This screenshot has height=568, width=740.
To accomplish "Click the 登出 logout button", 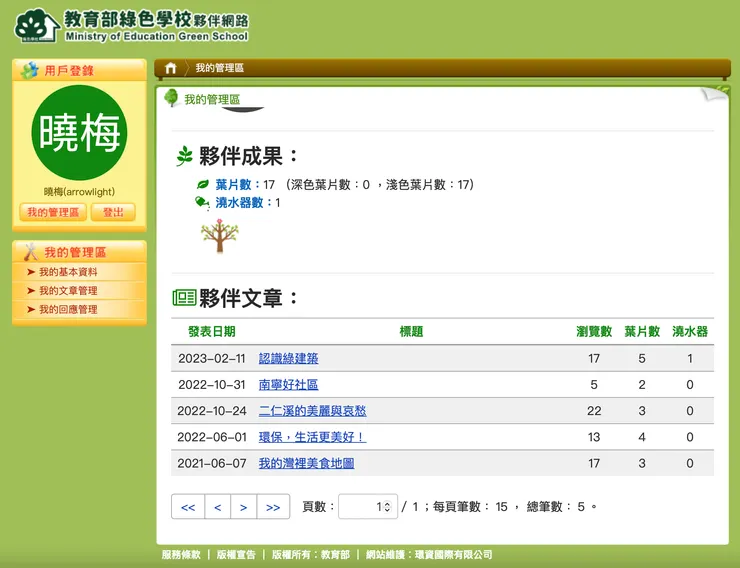I will pyautogui.click(x=113, y=212).
